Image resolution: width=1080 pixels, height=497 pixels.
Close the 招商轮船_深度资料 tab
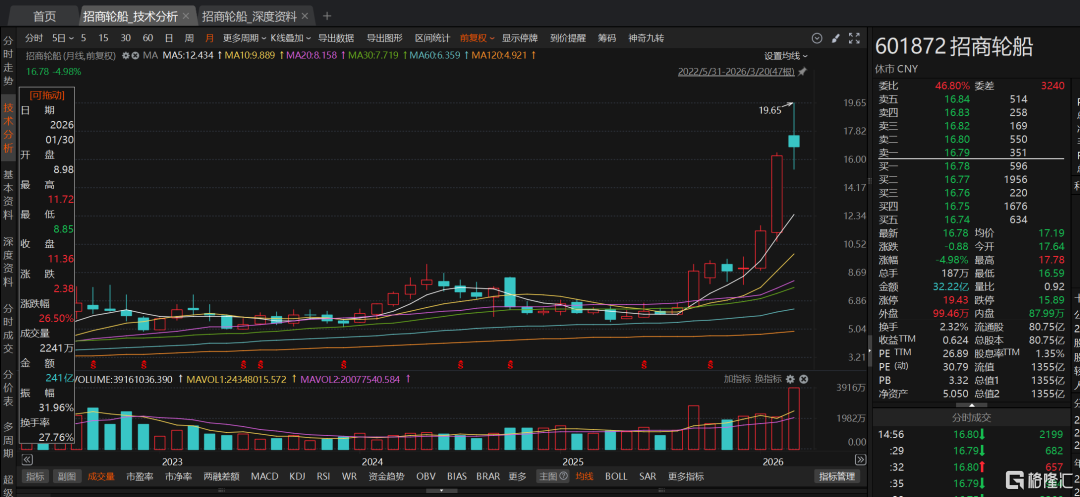[305, 16]
